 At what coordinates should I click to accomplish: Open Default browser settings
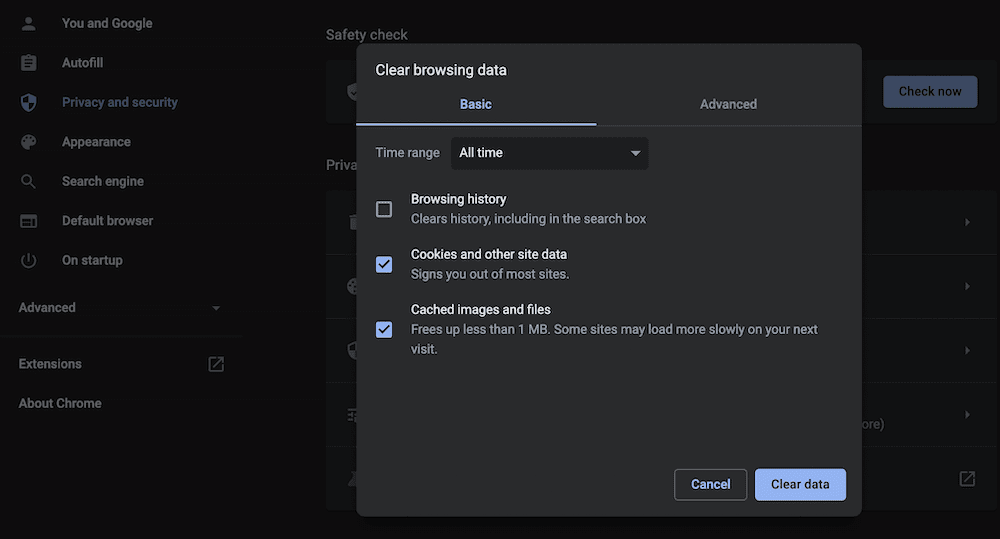(x=107, y=221)
